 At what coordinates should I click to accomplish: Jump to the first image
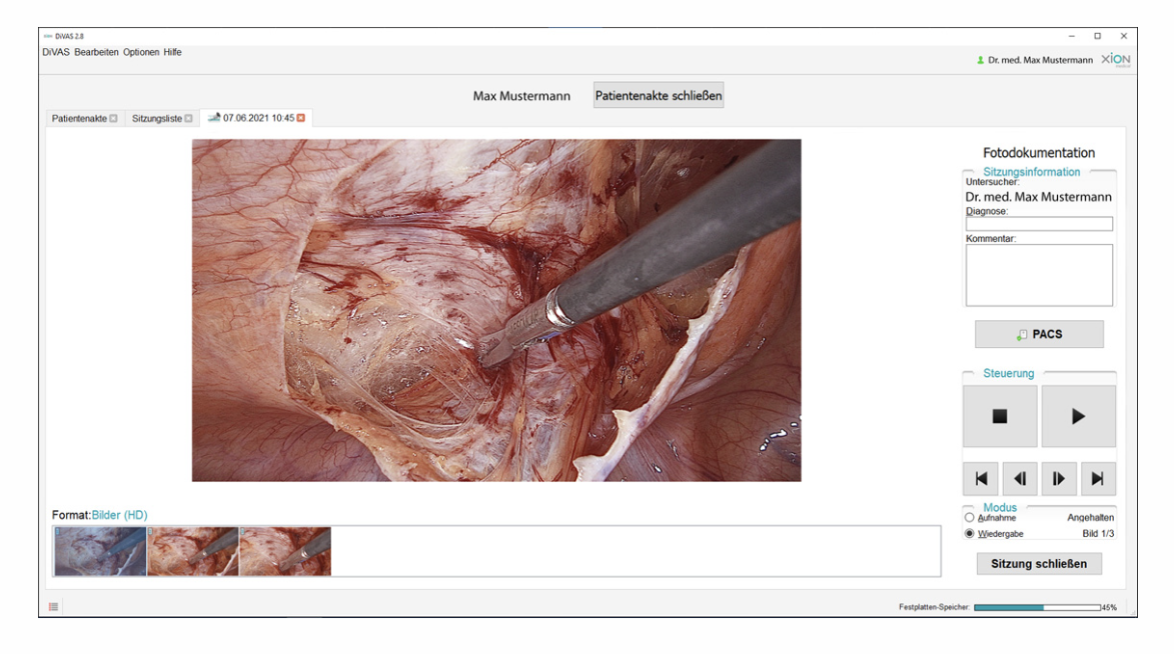tap(981, 479)
